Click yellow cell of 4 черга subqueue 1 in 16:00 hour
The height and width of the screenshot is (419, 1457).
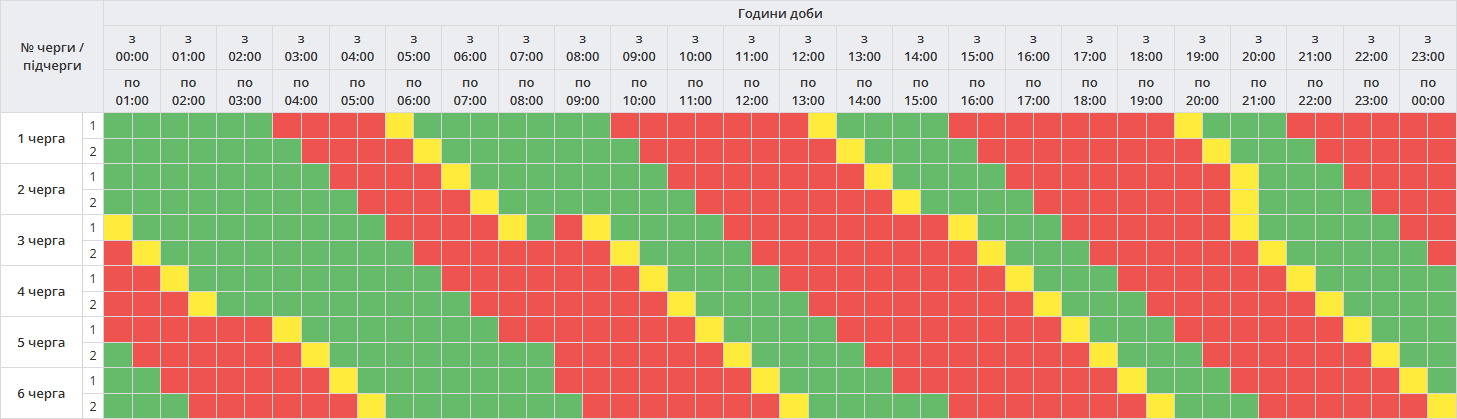[1020, 278]
